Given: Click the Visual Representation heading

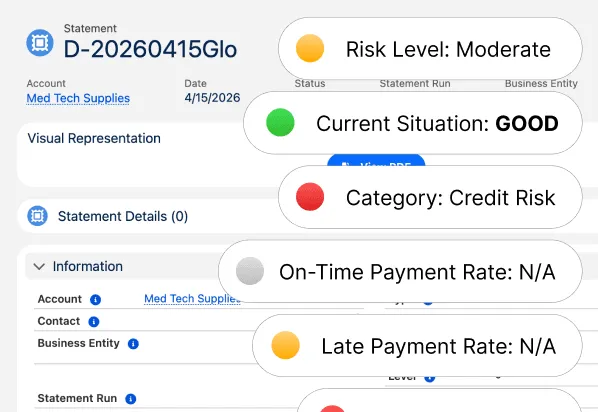Looking at the screenshot, I should (94, 138).
